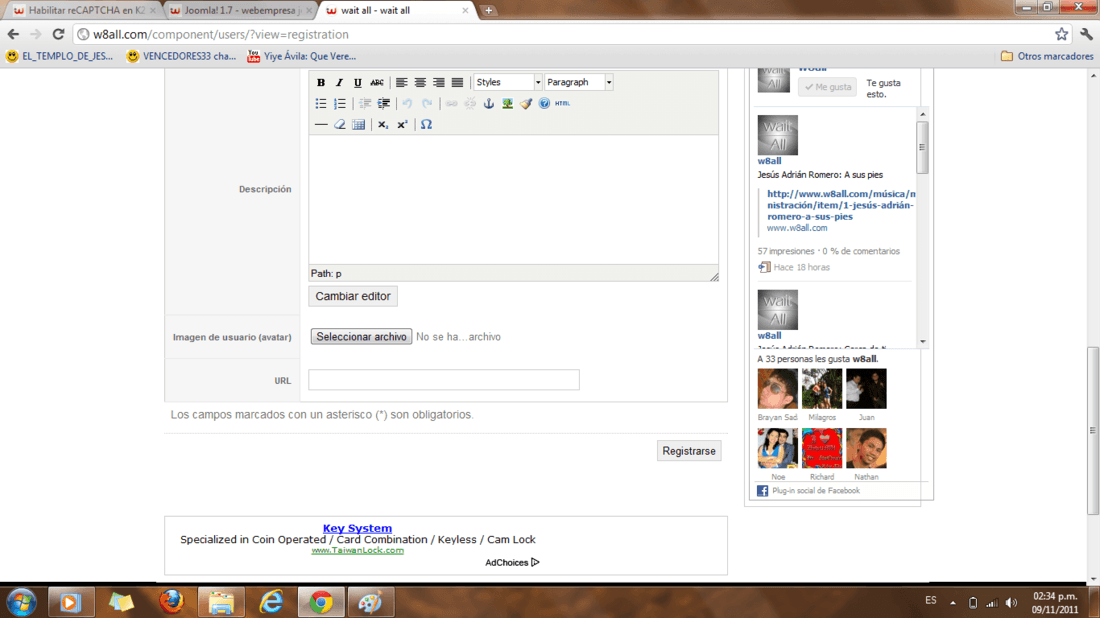Viewport: 1100px width, 618px height.
Task: Apply strikethrough formatting
Action: pos(377,83)
